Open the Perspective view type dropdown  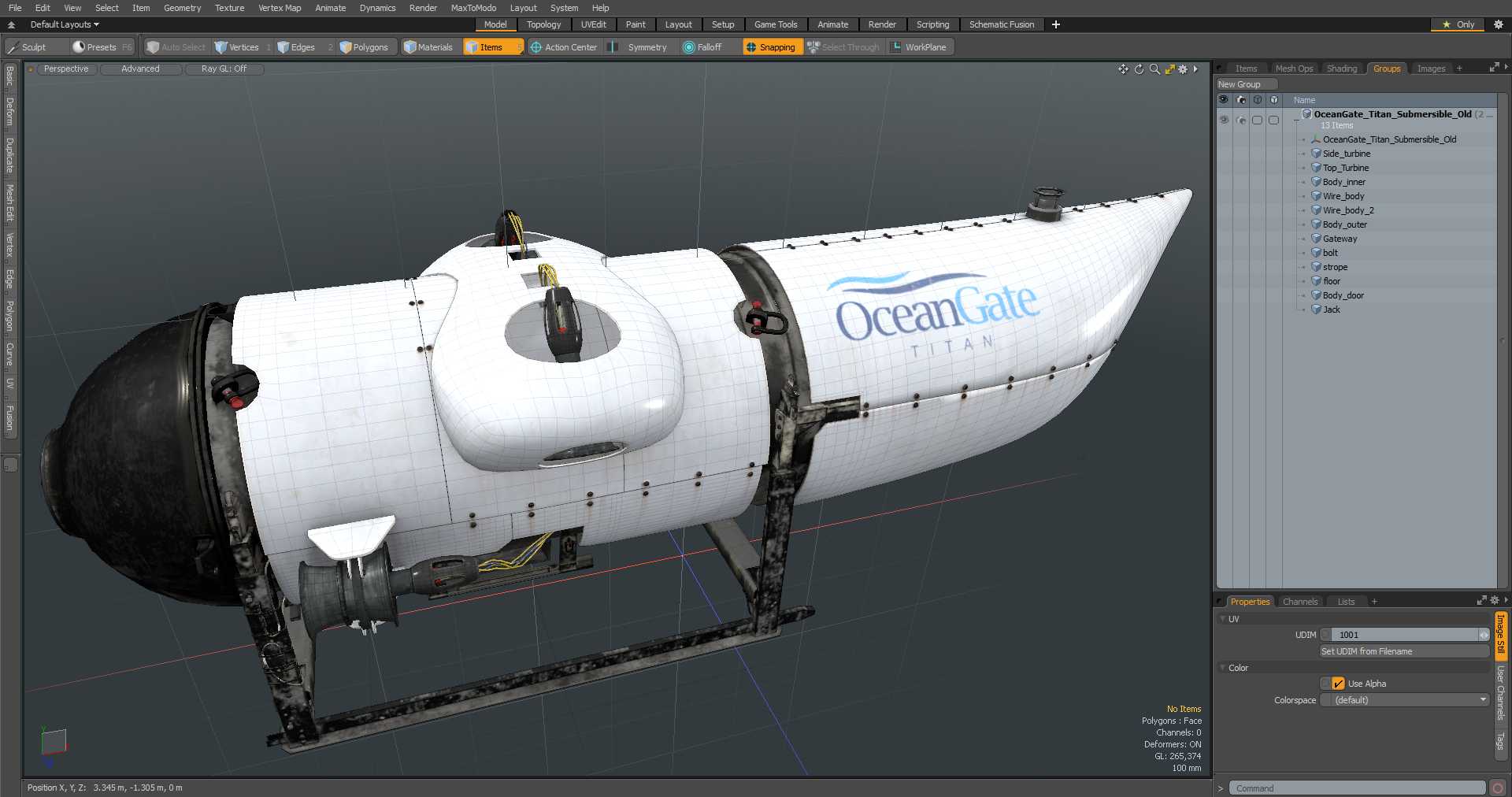point(66,69)
